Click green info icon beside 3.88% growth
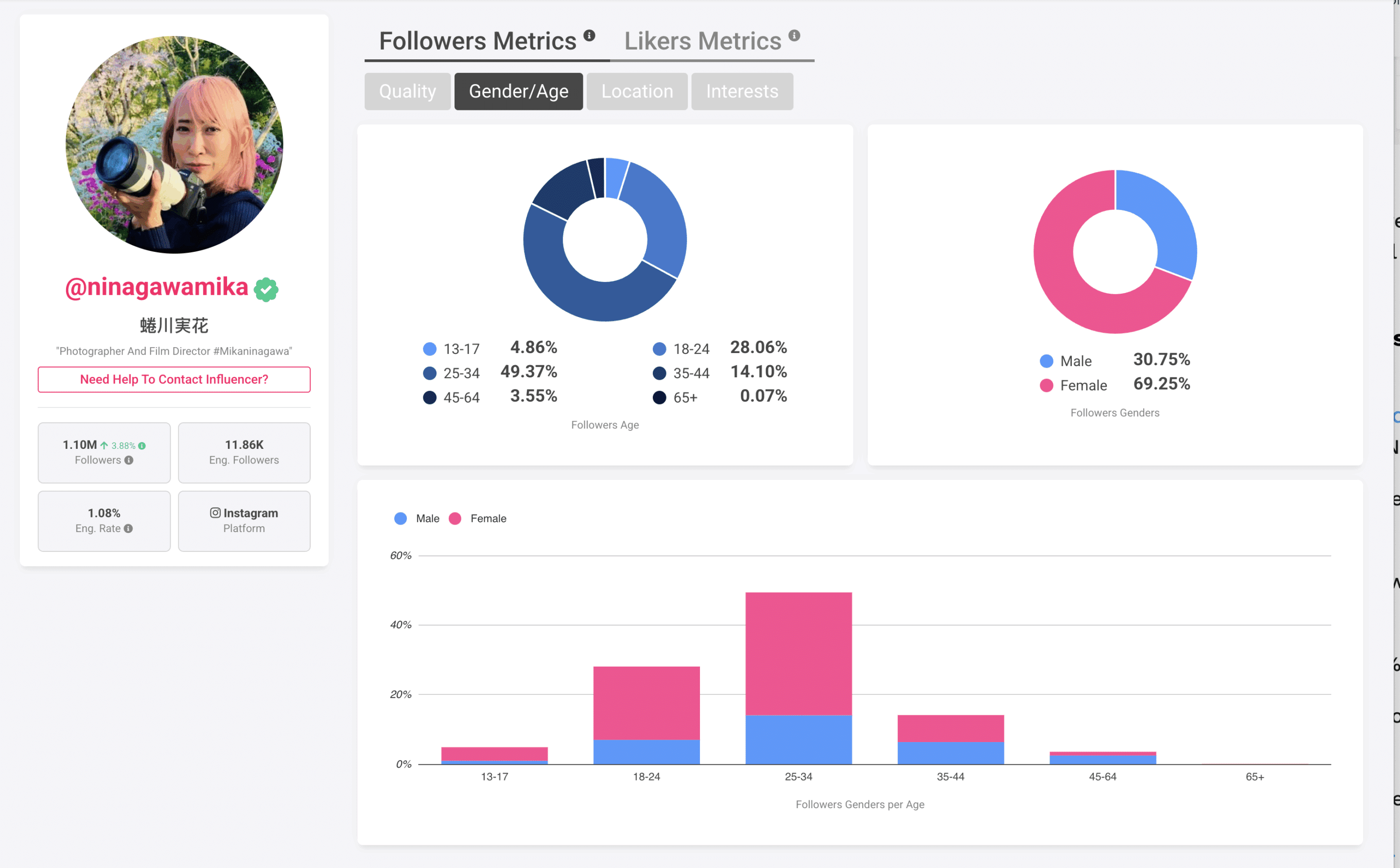The height and width of the screenshot is (868, 1400). (142, 445)
